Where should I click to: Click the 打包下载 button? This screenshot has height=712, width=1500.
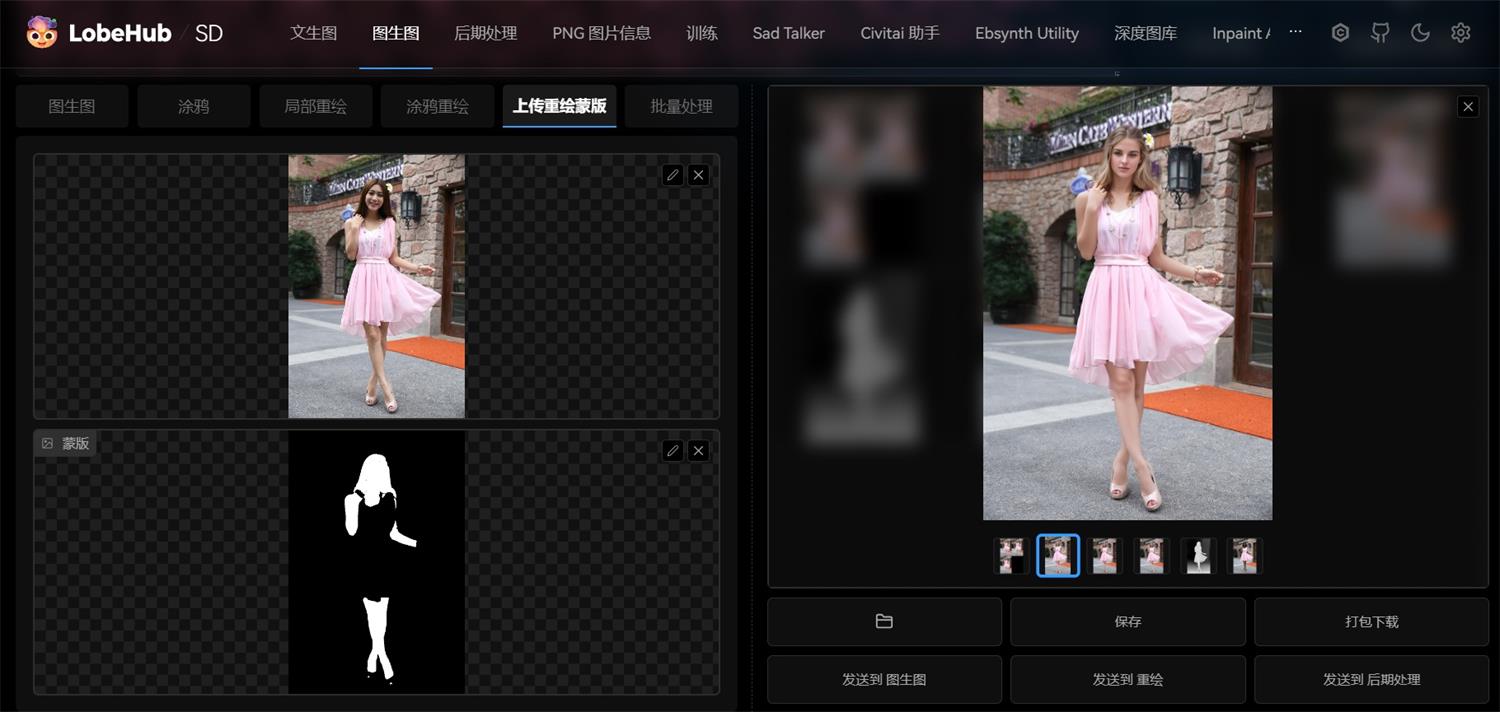(1372, 622)
